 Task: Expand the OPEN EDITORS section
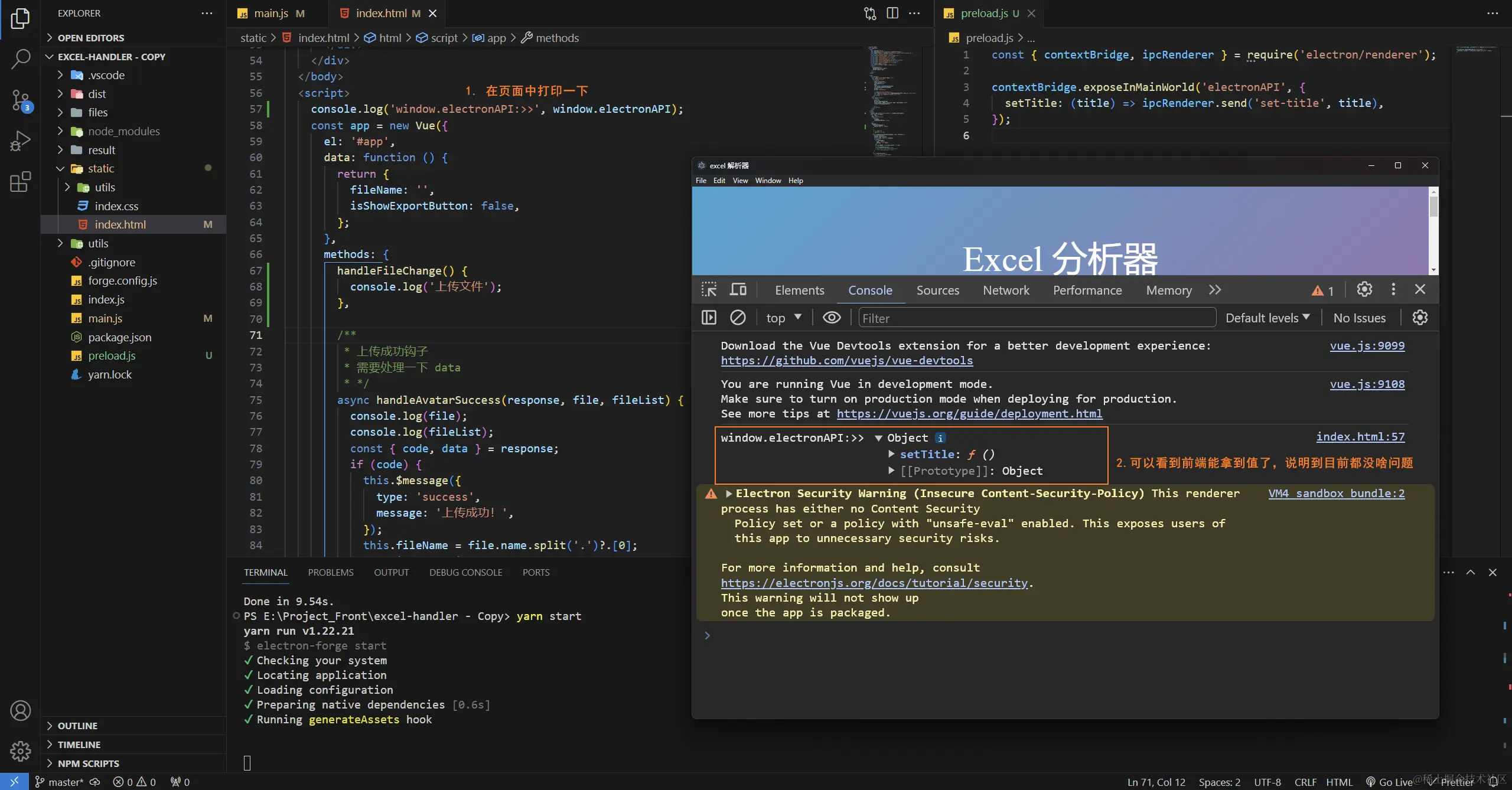[x=90, y=38]
